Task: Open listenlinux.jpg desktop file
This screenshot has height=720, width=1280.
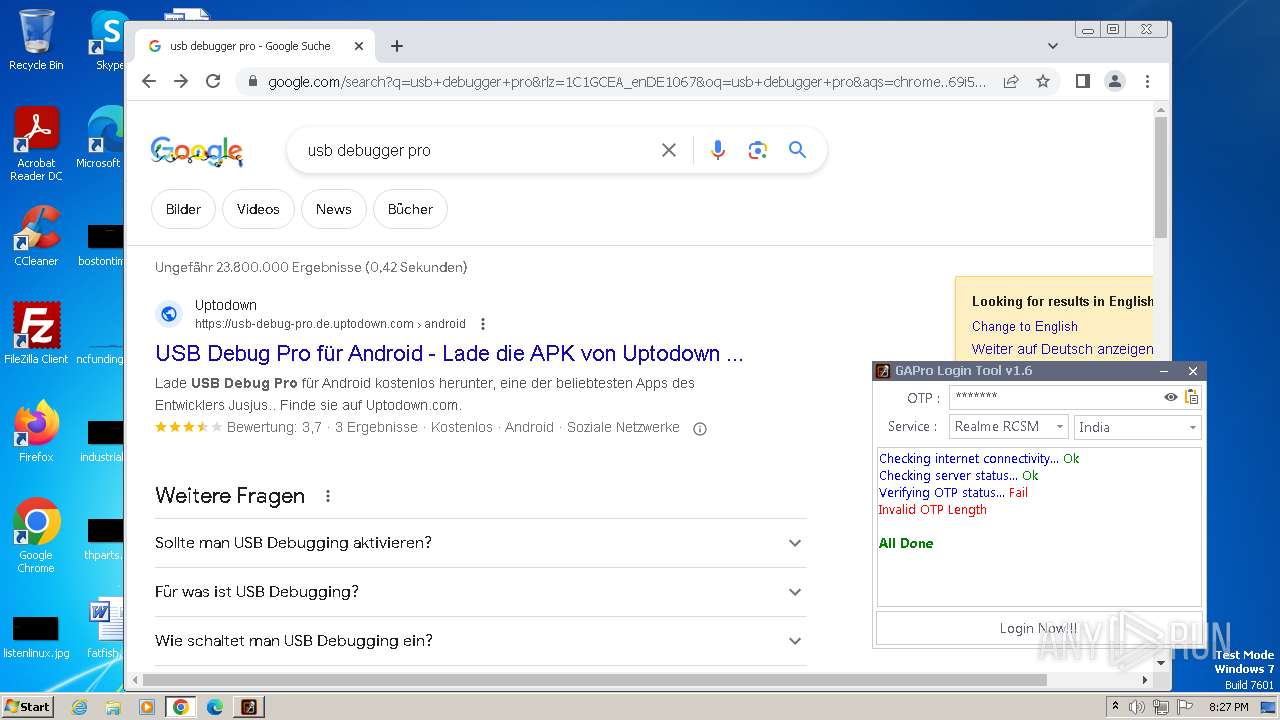Action: 36,636
